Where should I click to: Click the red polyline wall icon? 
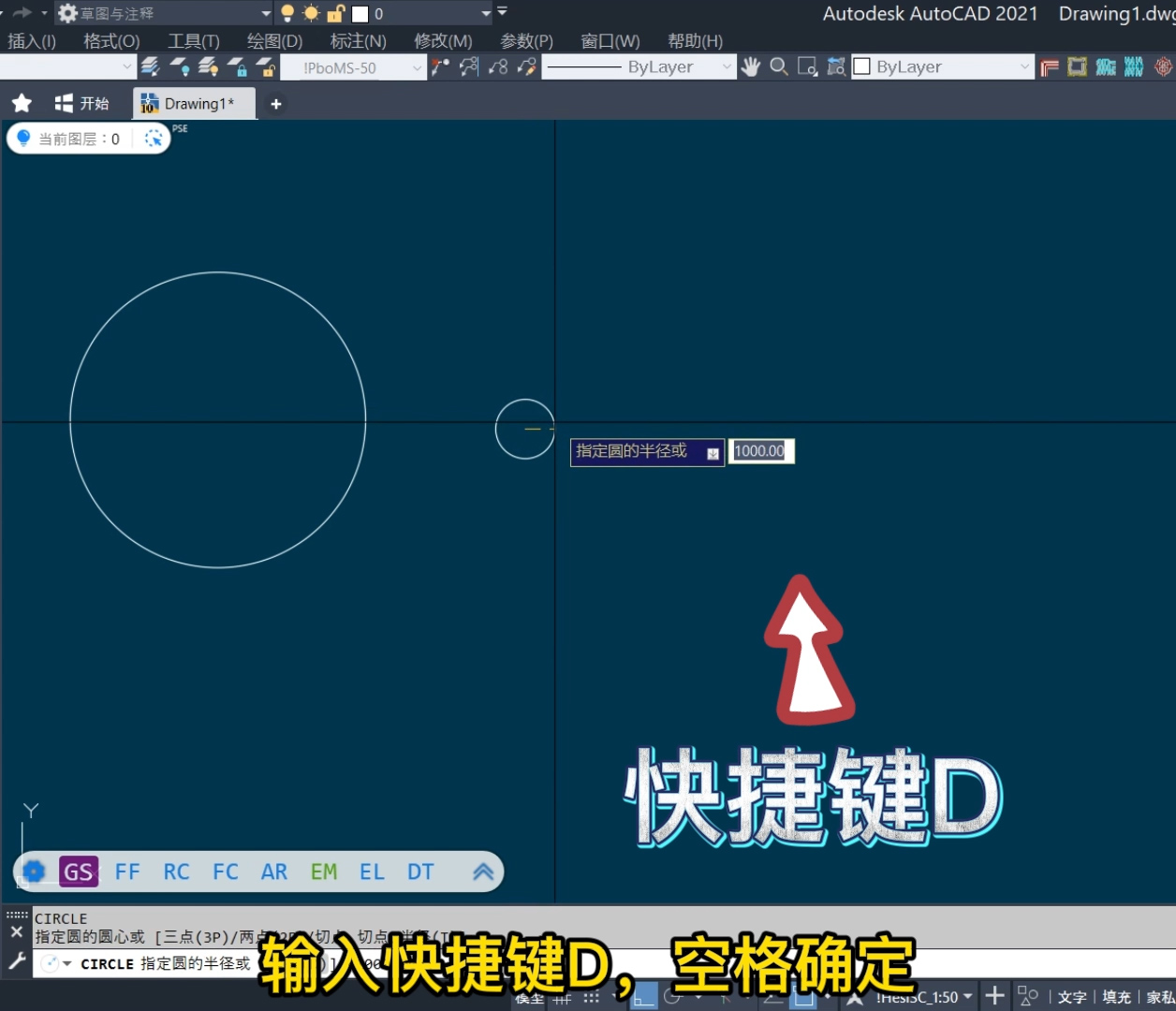pyautogui.click(x=1050, y=66)
